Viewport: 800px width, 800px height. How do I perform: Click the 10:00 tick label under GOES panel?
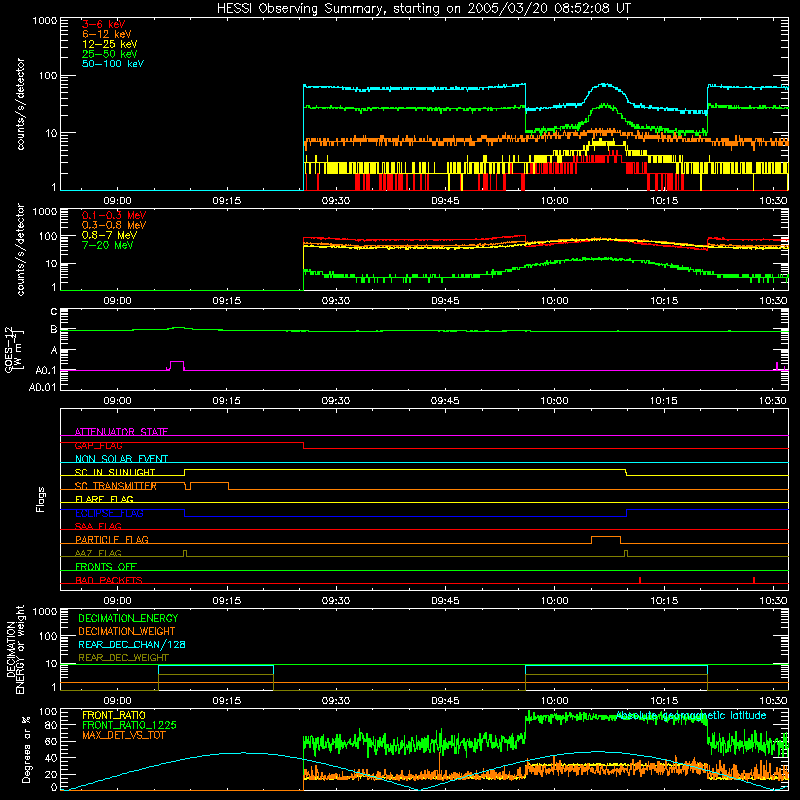555,401
